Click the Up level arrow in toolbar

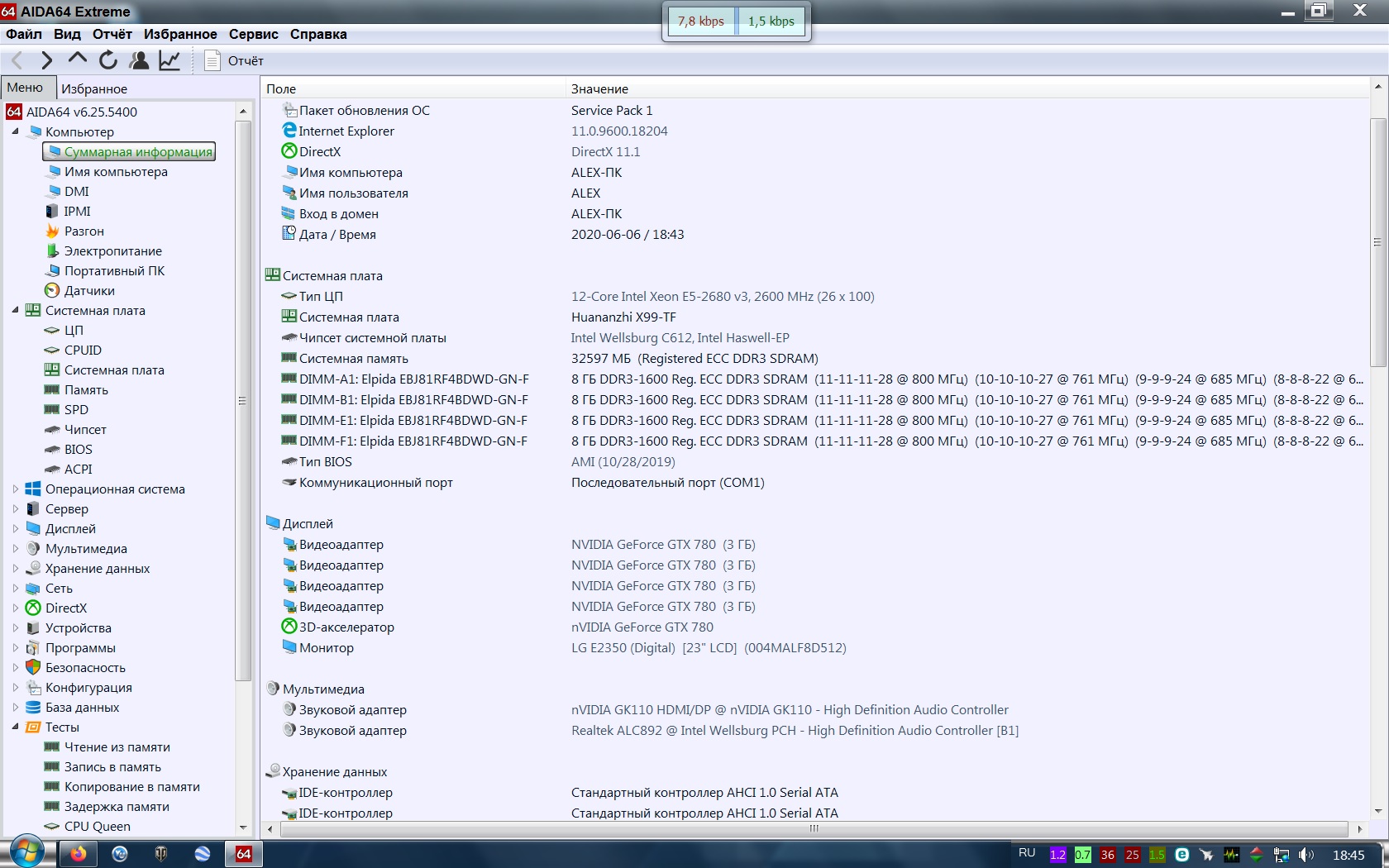click(77, 60)
